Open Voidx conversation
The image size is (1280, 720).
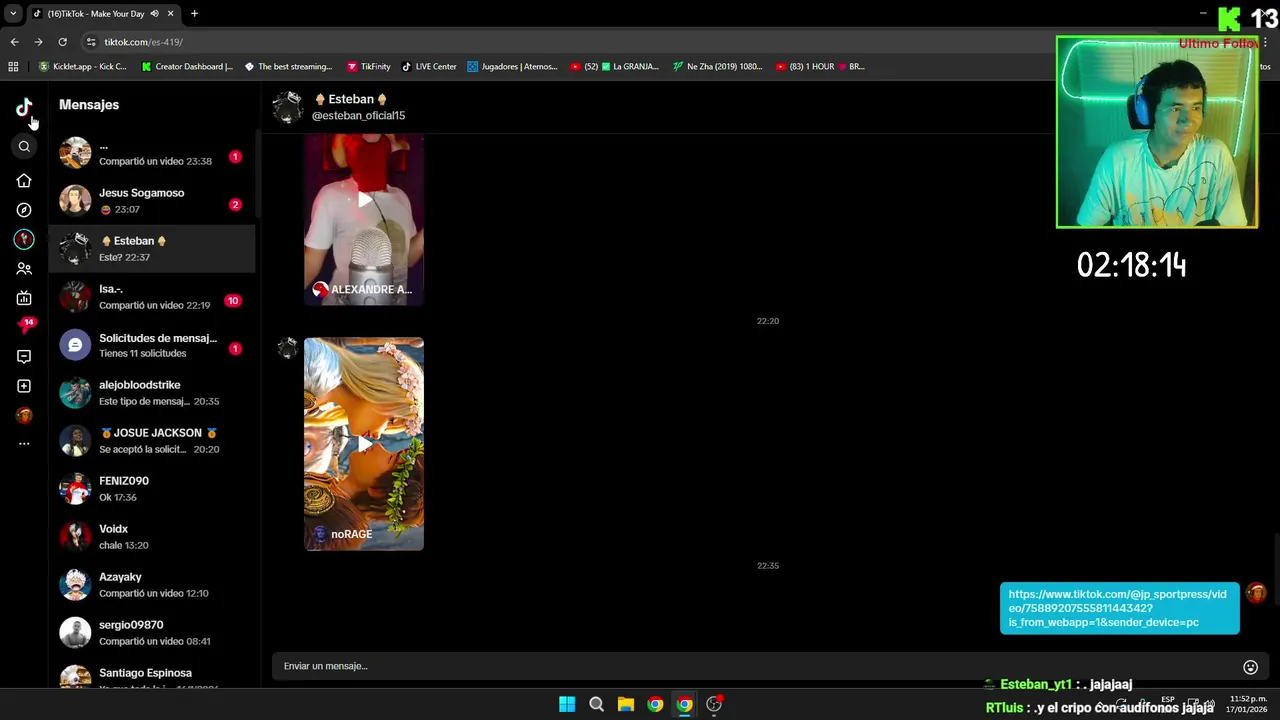152,537
